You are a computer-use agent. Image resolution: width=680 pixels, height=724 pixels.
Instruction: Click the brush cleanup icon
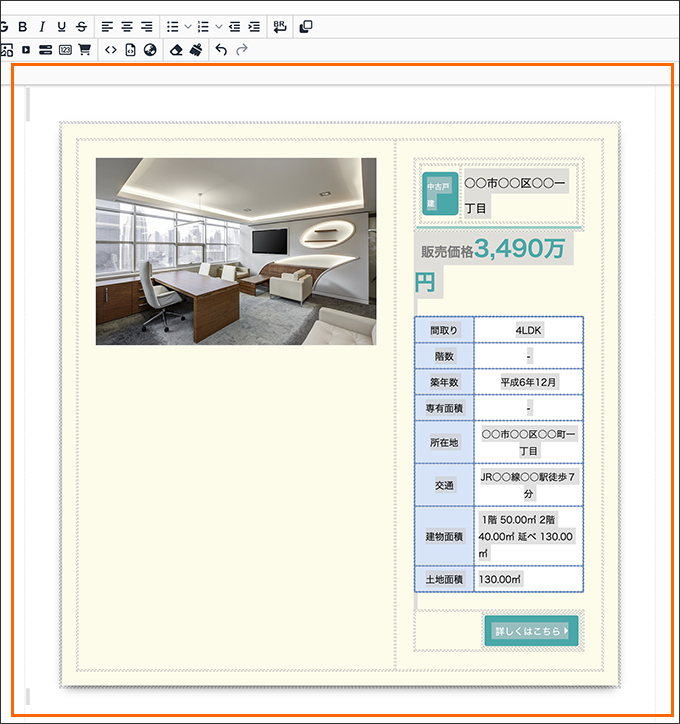(196, 50)
